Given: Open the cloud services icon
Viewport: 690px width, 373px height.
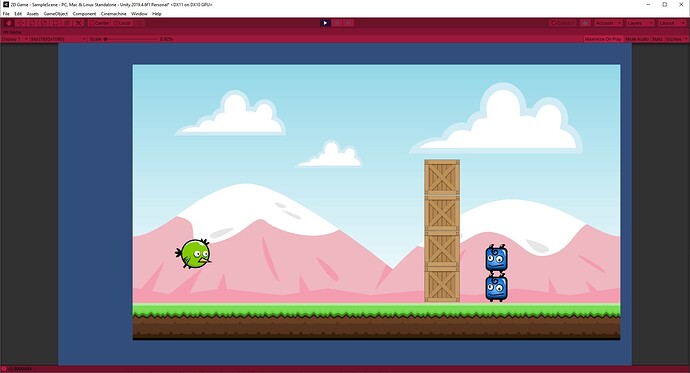Looking at the screenshot, I should pos(585,23).
